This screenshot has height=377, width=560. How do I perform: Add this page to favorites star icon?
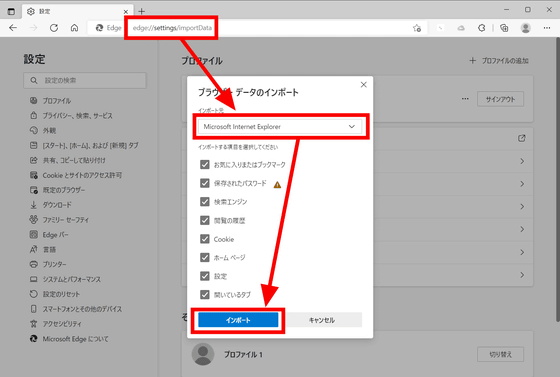click(x=417, y=28)
